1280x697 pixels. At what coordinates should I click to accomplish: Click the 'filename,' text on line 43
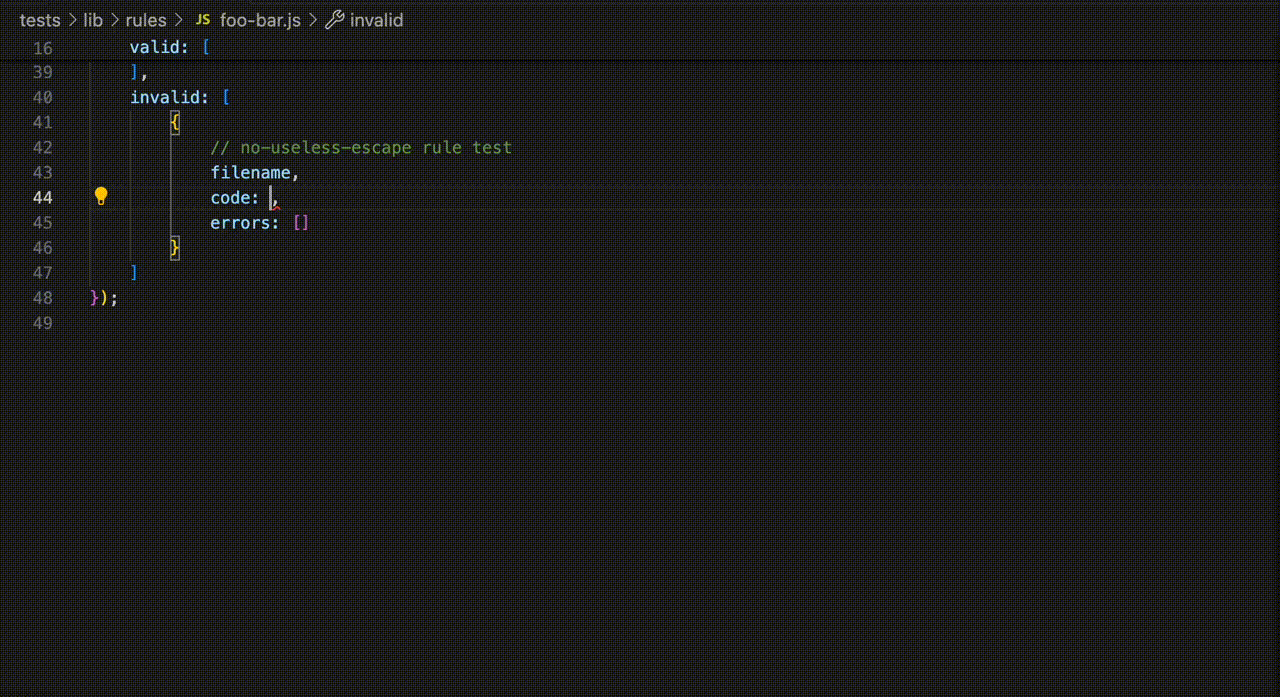[x=255, y=172]
